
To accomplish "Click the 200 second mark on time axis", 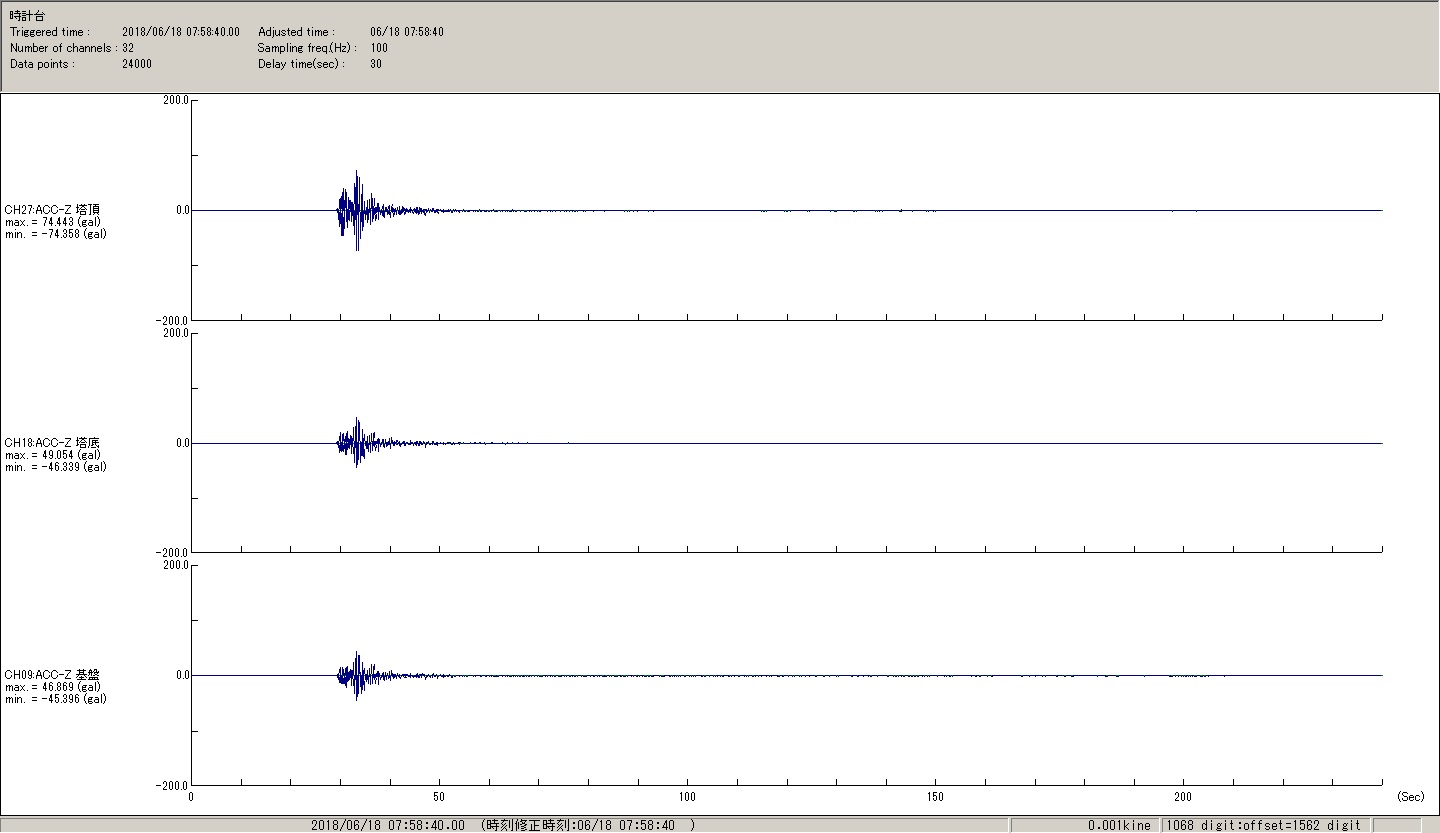I will click(1183, 797).
